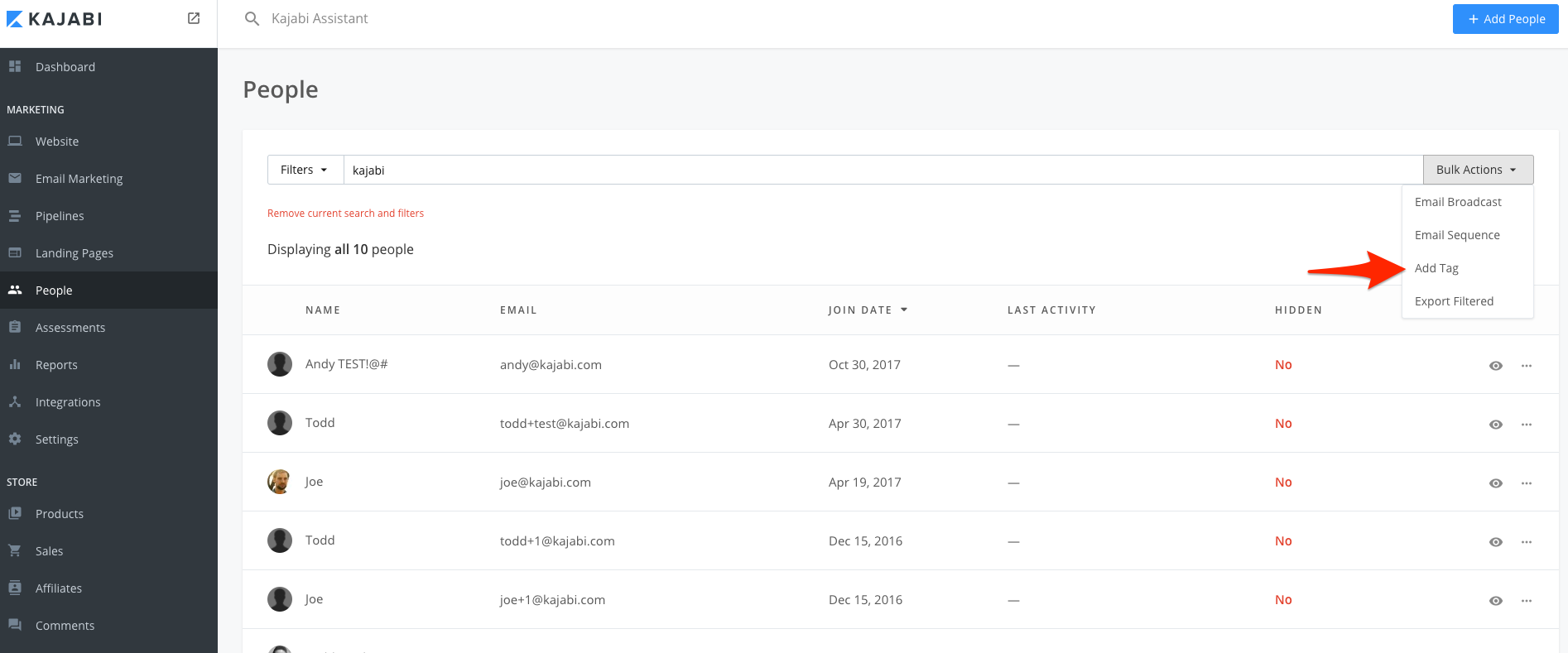Toggle visibility eye for todd+test@kajabi.com

click(1496, 424)
